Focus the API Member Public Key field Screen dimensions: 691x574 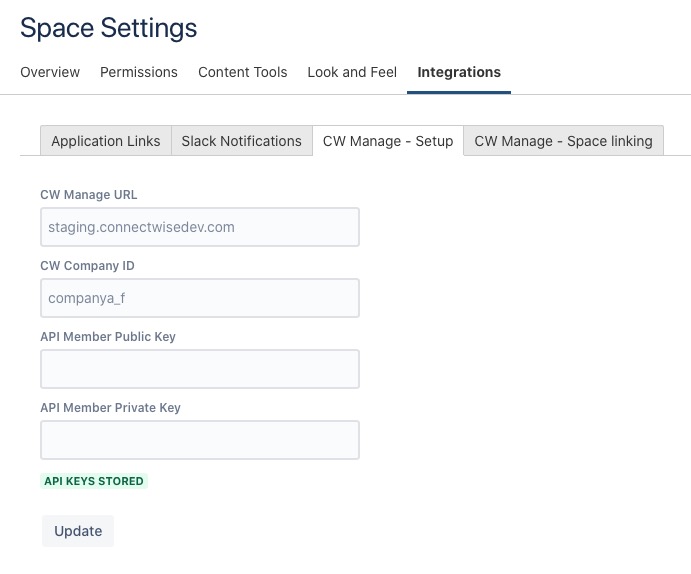pos(200,369)
